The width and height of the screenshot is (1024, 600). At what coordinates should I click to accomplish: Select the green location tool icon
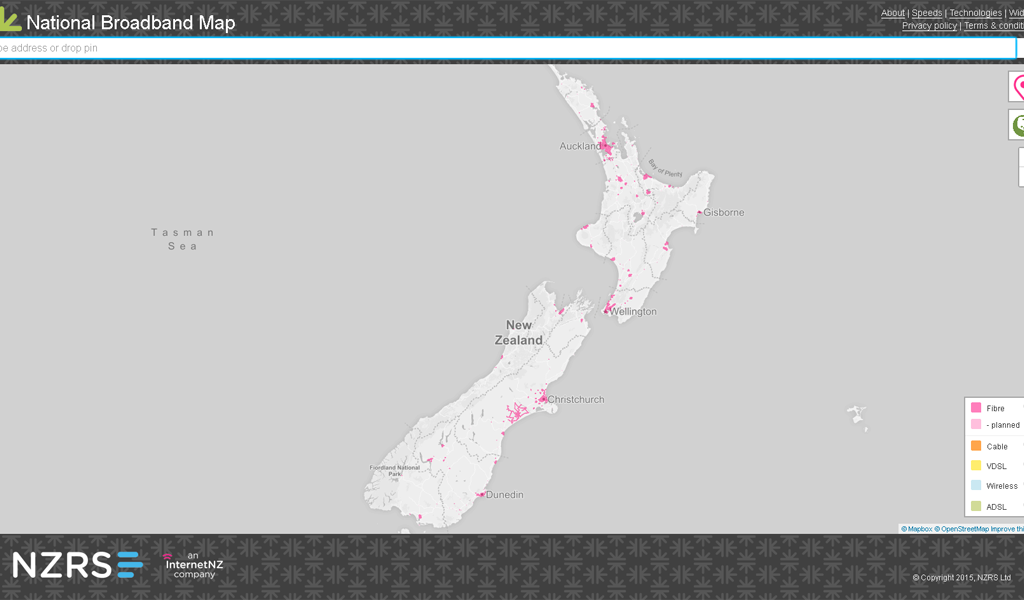(x=1021, y=125)
